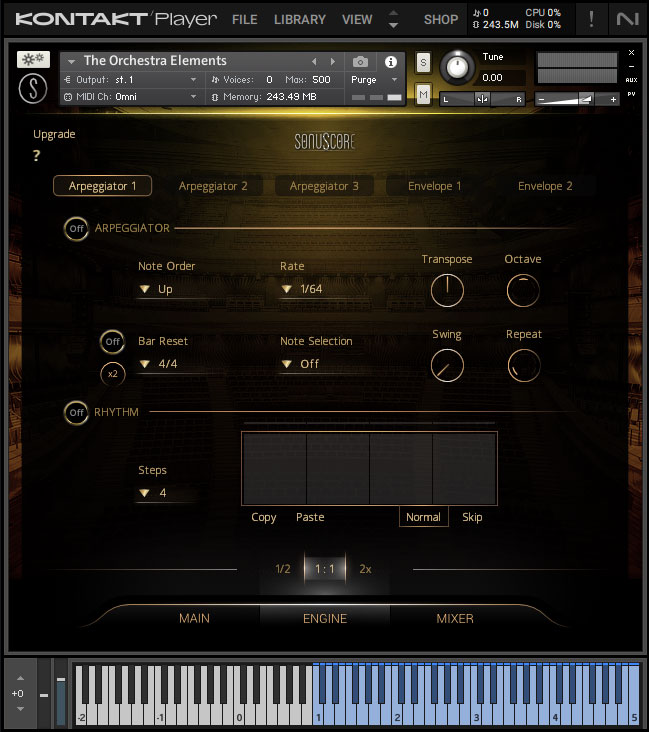Load next instrument with right arrow
The image size is (649, 732).
click(x=332, y=62)
